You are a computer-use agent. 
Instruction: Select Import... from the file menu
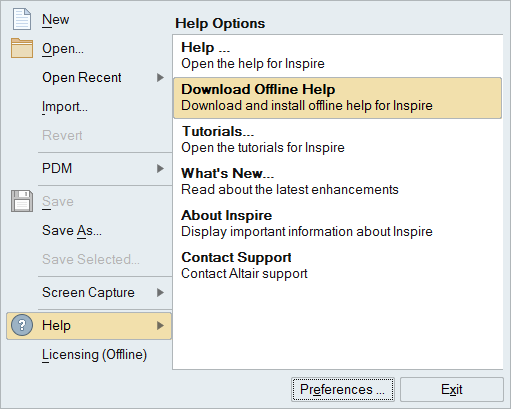(65, 107)
